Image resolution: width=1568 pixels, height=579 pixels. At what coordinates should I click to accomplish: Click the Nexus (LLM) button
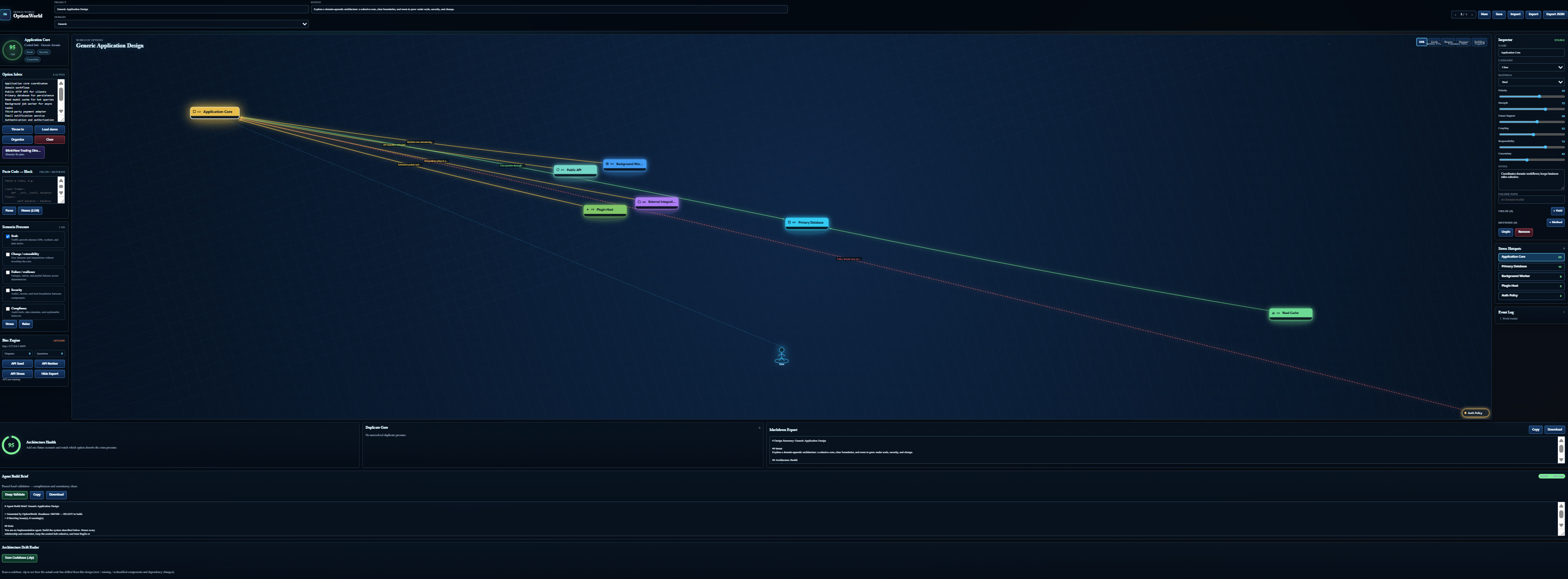pos(30,211)
